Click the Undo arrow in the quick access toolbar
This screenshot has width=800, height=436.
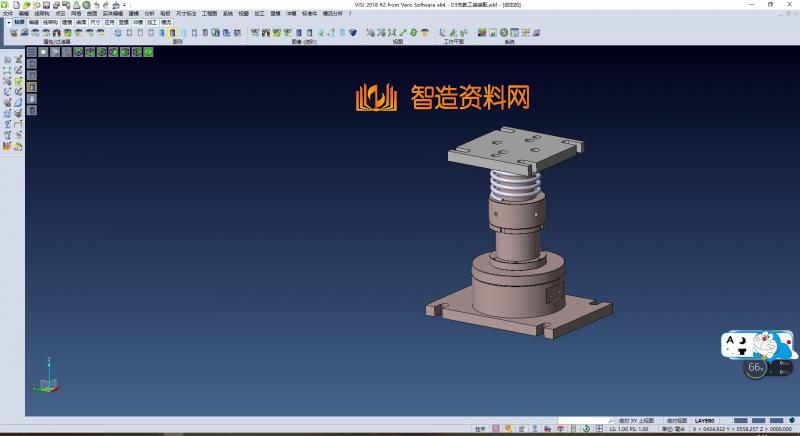point(96,5)
